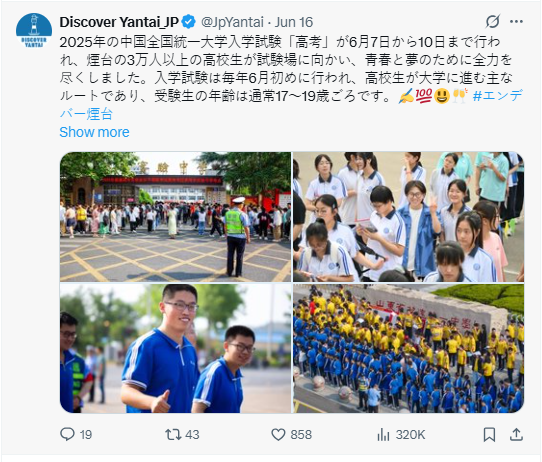Open photo of girls in white uniforms

click(409, 217)
